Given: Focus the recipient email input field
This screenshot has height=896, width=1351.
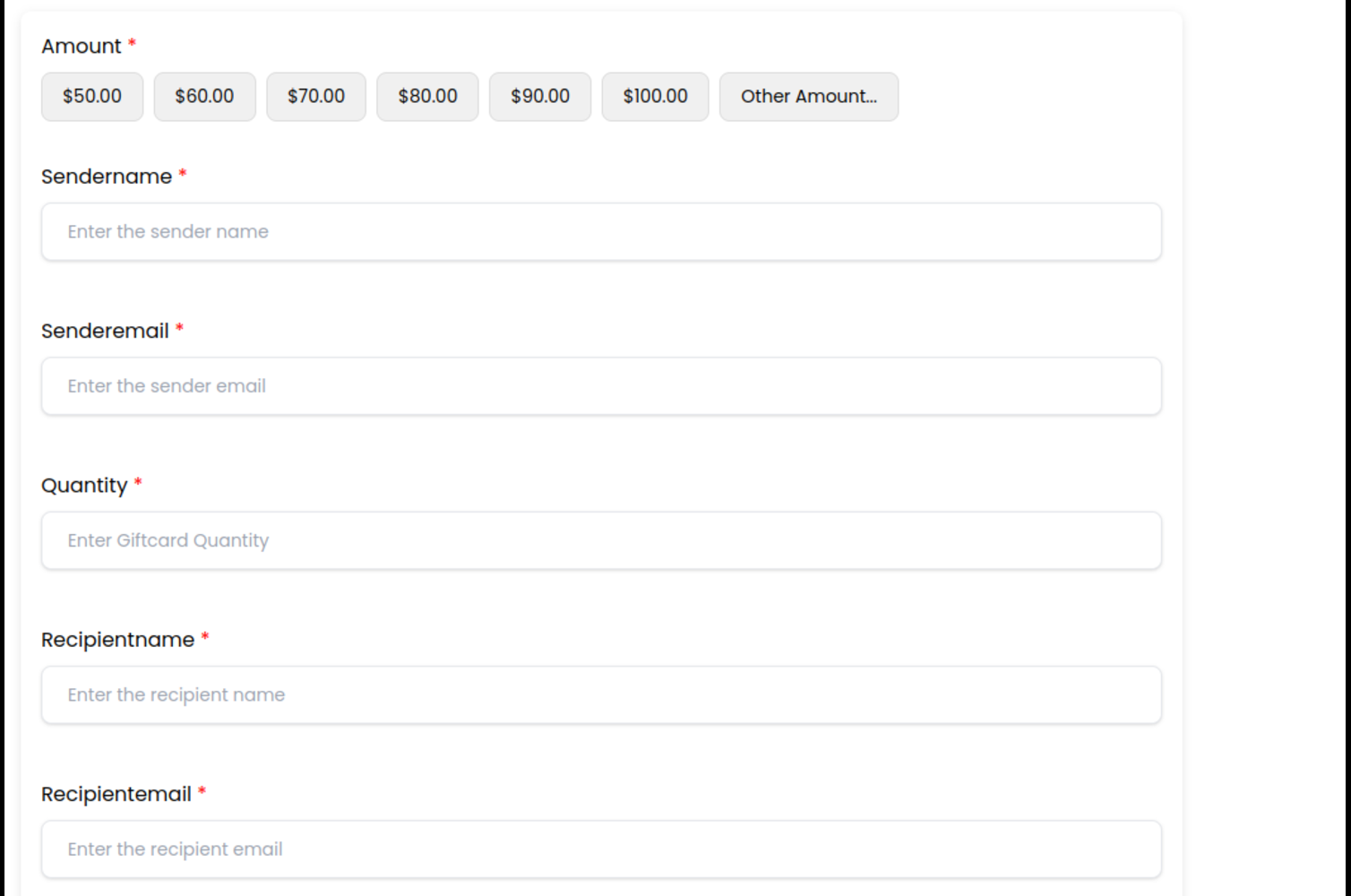Looking at the screenshot, I should [x=601, y=849].
